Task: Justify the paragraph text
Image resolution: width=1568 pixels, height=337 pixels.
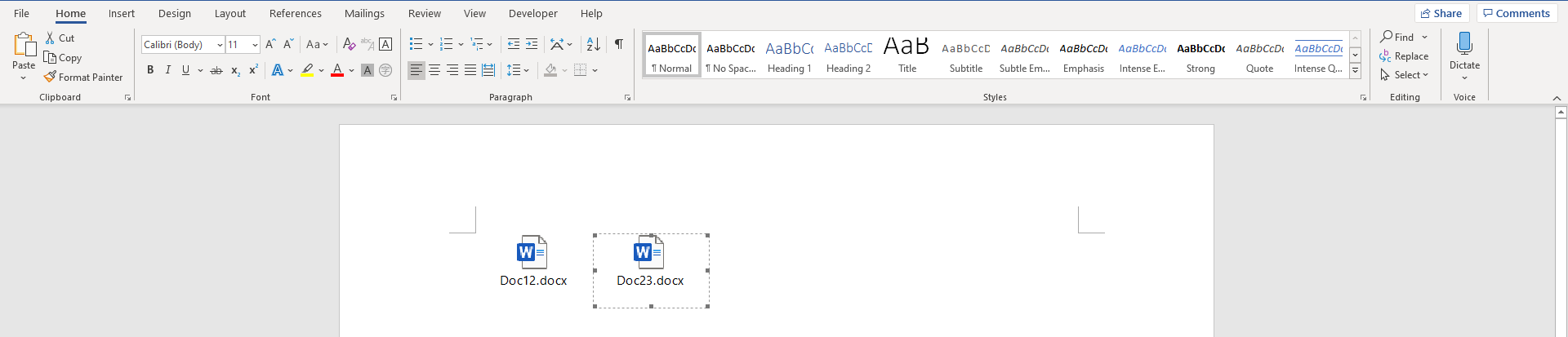Action: point(470,71)
